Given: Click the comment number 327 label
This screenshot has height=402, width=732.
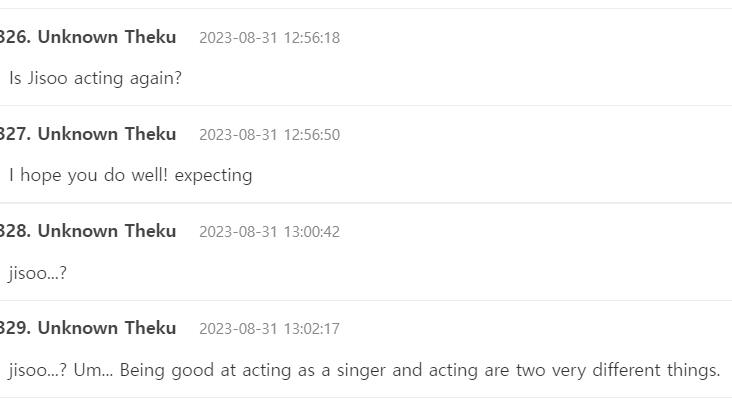Looking at the screenshot, I should pos(14,134).
